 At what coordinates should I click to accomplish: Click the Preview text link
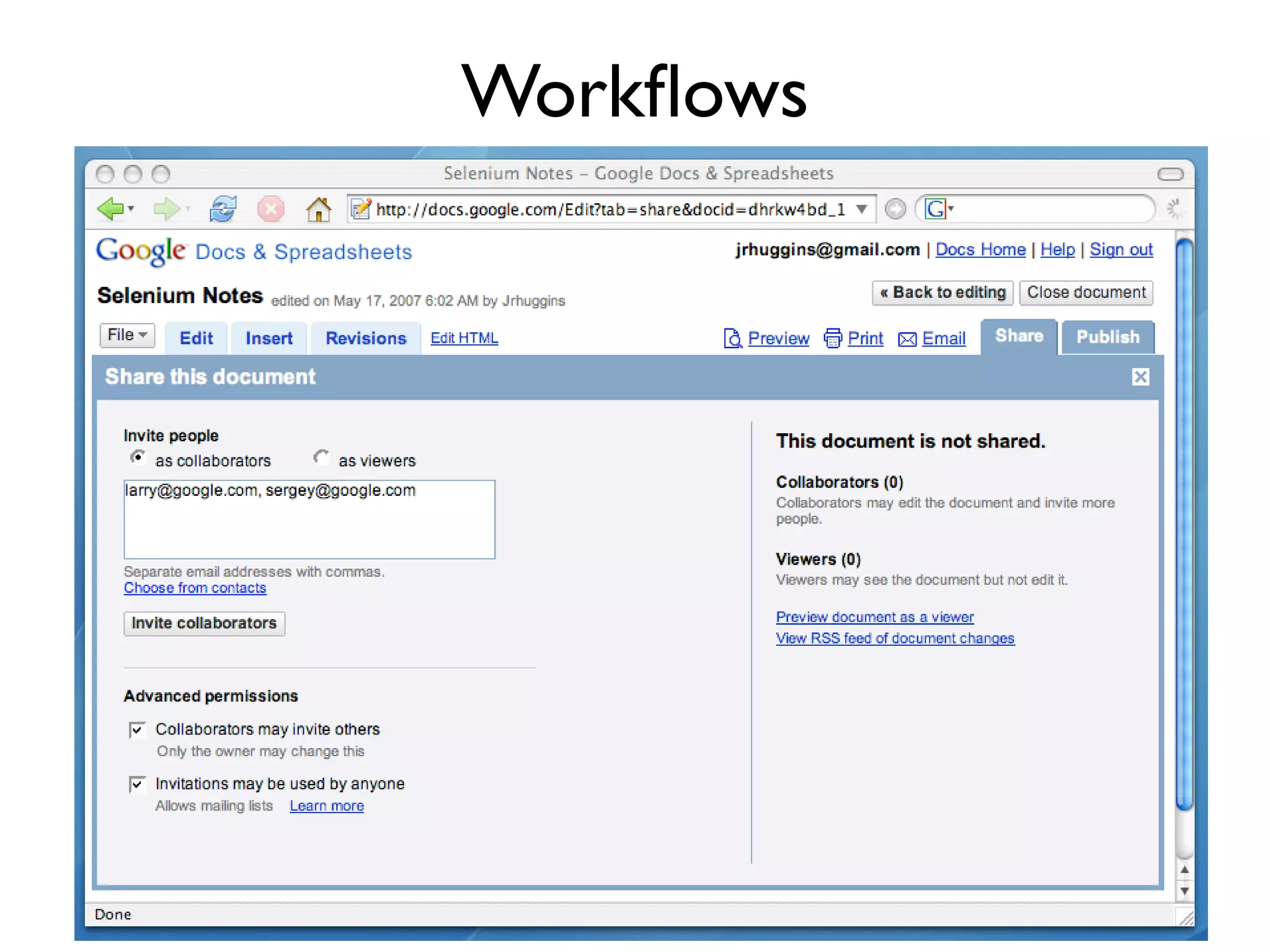point(778,338)
